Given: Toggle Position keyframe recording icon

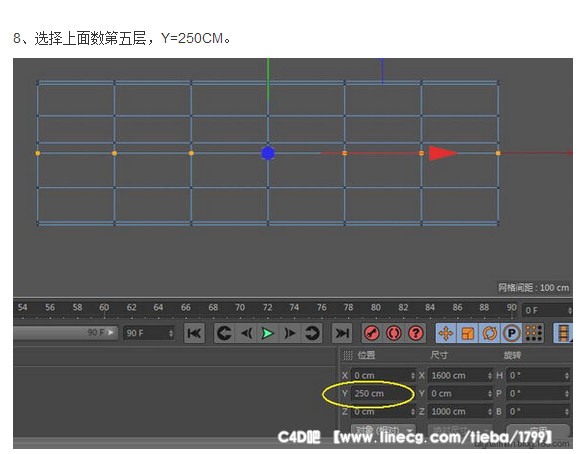Looking at the screenshot, I should click(x=446, y=333).
